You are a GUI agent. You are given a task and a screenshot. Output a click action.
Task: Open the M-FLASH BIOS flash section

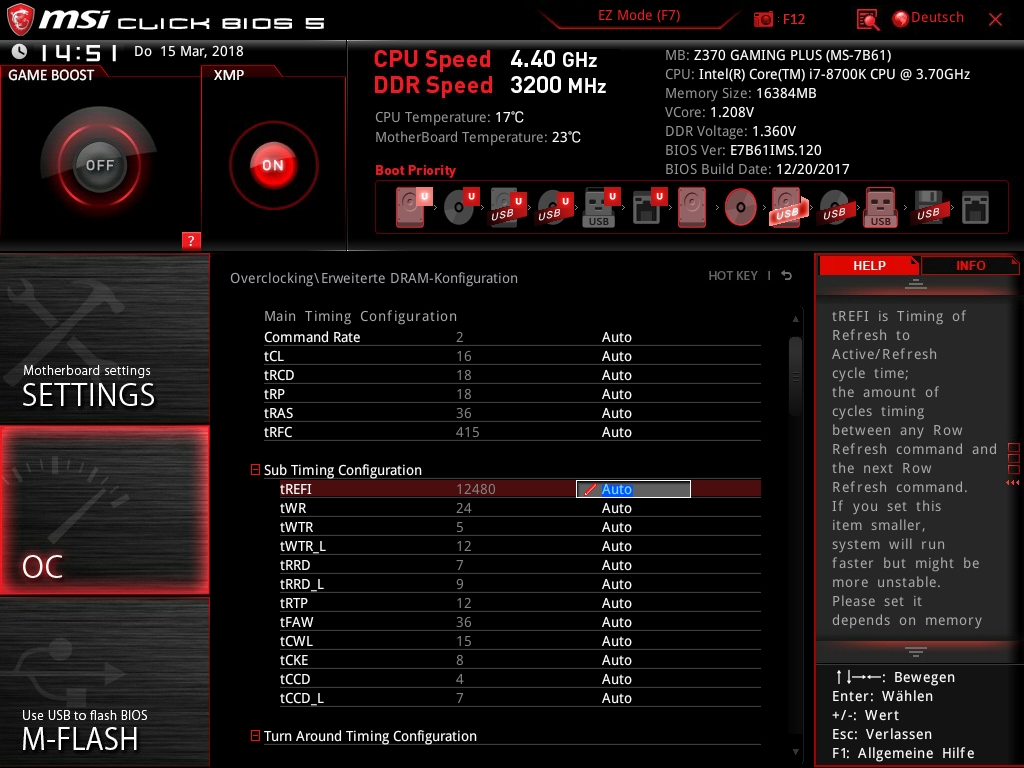104,682
